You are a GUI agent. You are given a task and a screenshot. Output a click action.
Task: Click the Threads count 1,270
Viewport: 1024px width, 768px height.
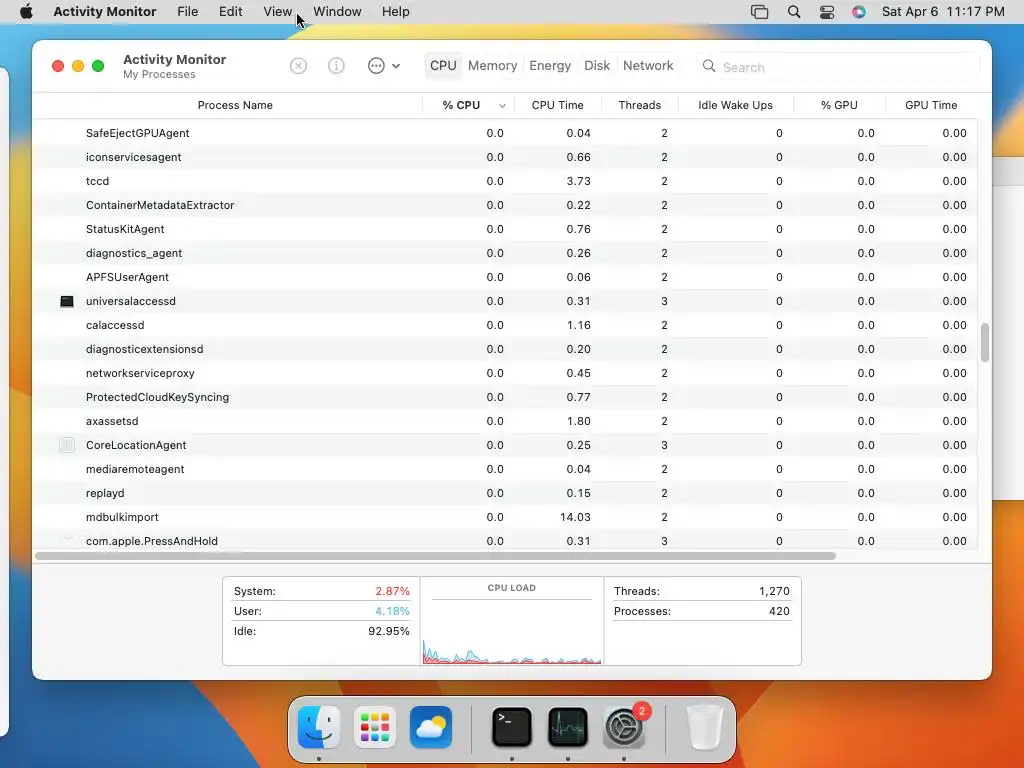coord(774,591)
